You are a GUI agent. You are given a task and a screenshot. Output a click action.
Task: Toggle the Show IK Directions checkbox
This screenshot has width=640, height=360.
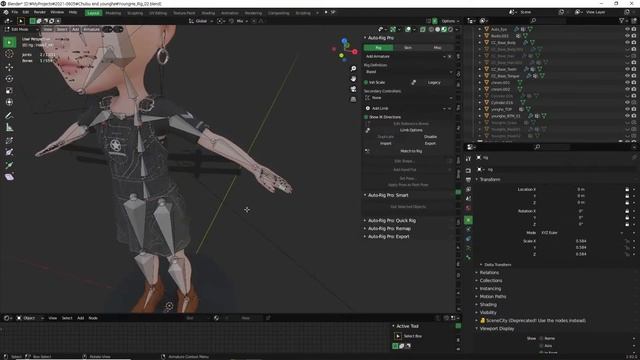(x=366, y=117)
